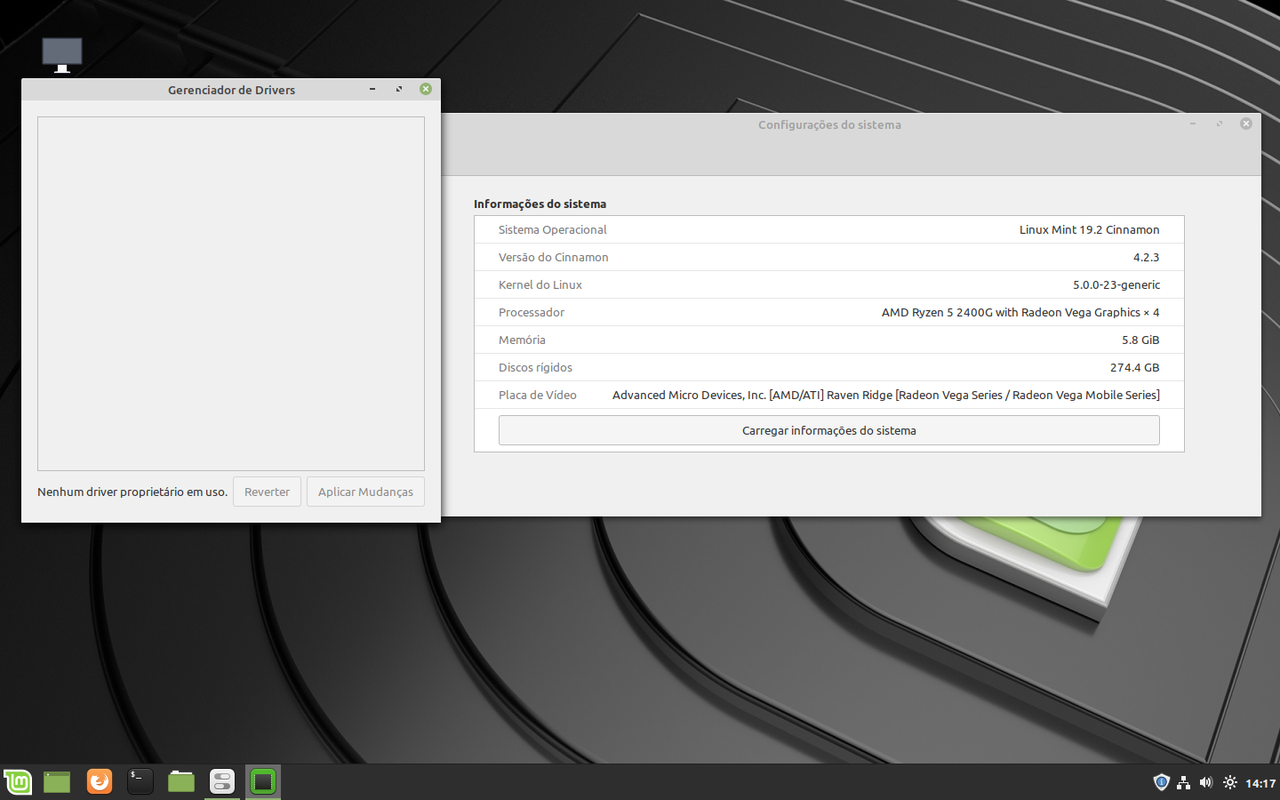The width and height of the screenshot is (1280, 800).
Task: Click the 4.2.3 version value
Action: pyautogui.click(x=1146, y=257)
